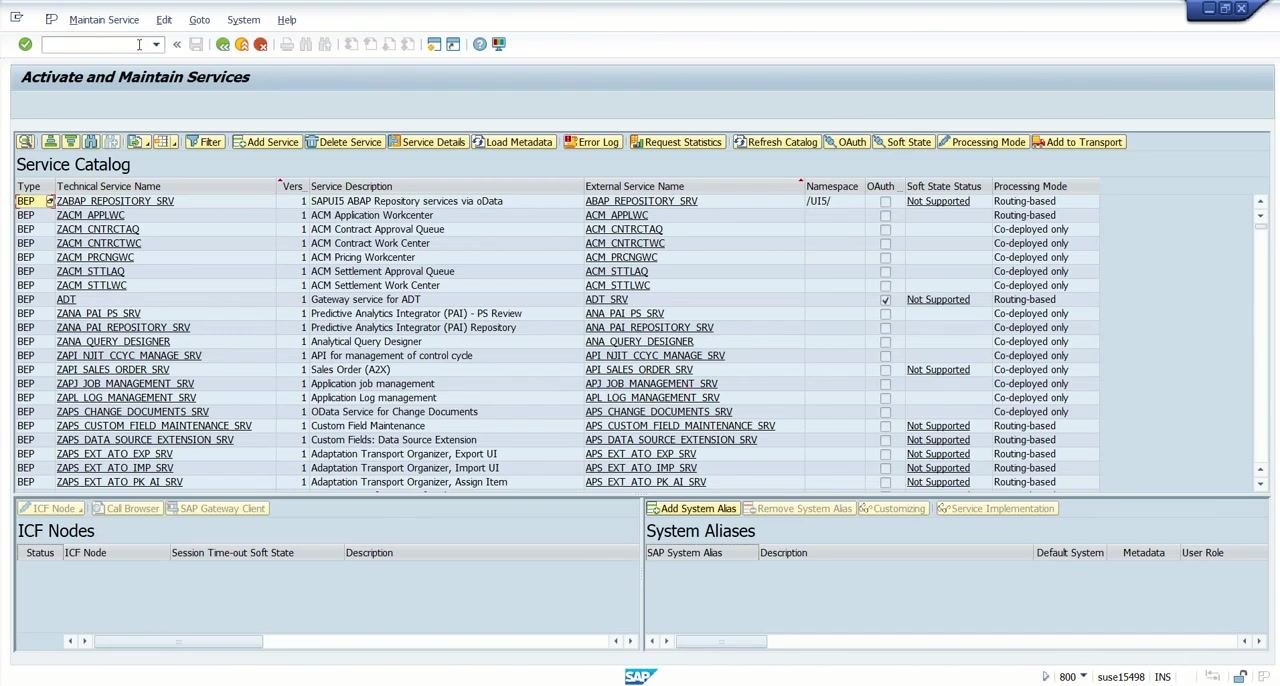This screenshot has width=1280, height=686.
Task: Toggle OAuth checkbox for ZANA_PAI_PS_SRV row
Action: click(885, 314)
